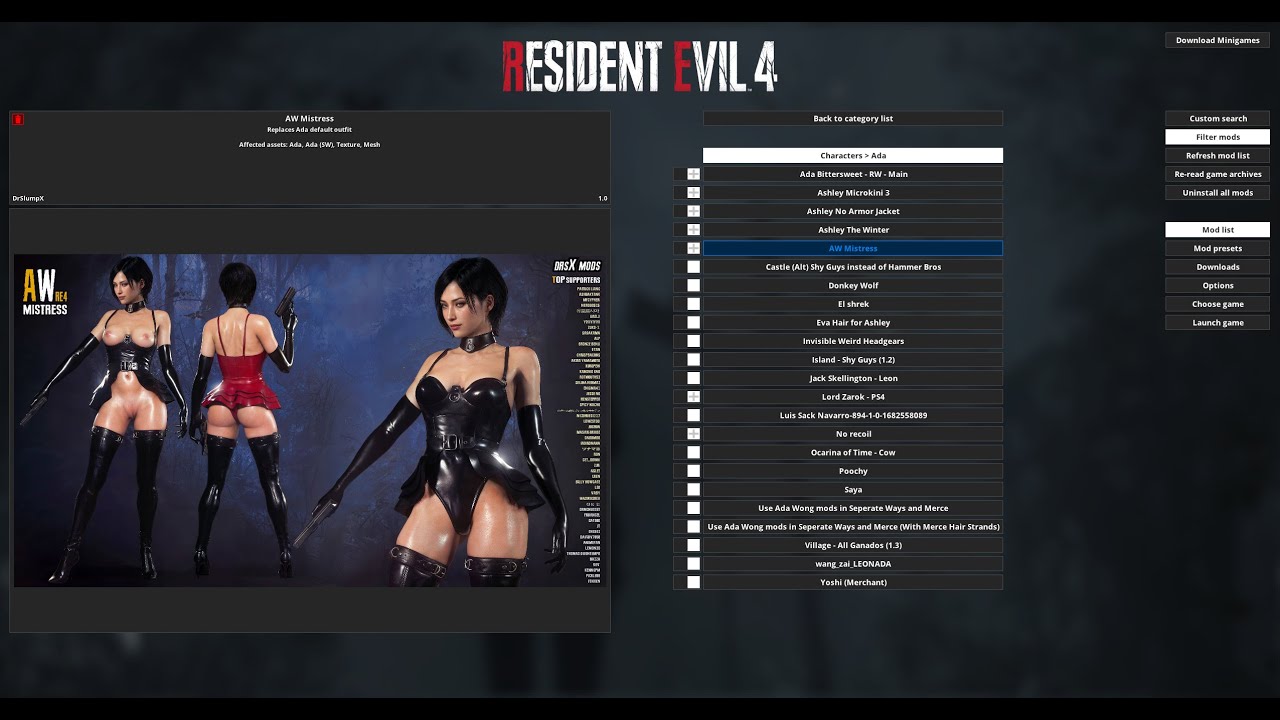The image size is (1280, 720).
Task: Select the Ada Bittersweet - RW - Main row
Action: pos(853,174)
